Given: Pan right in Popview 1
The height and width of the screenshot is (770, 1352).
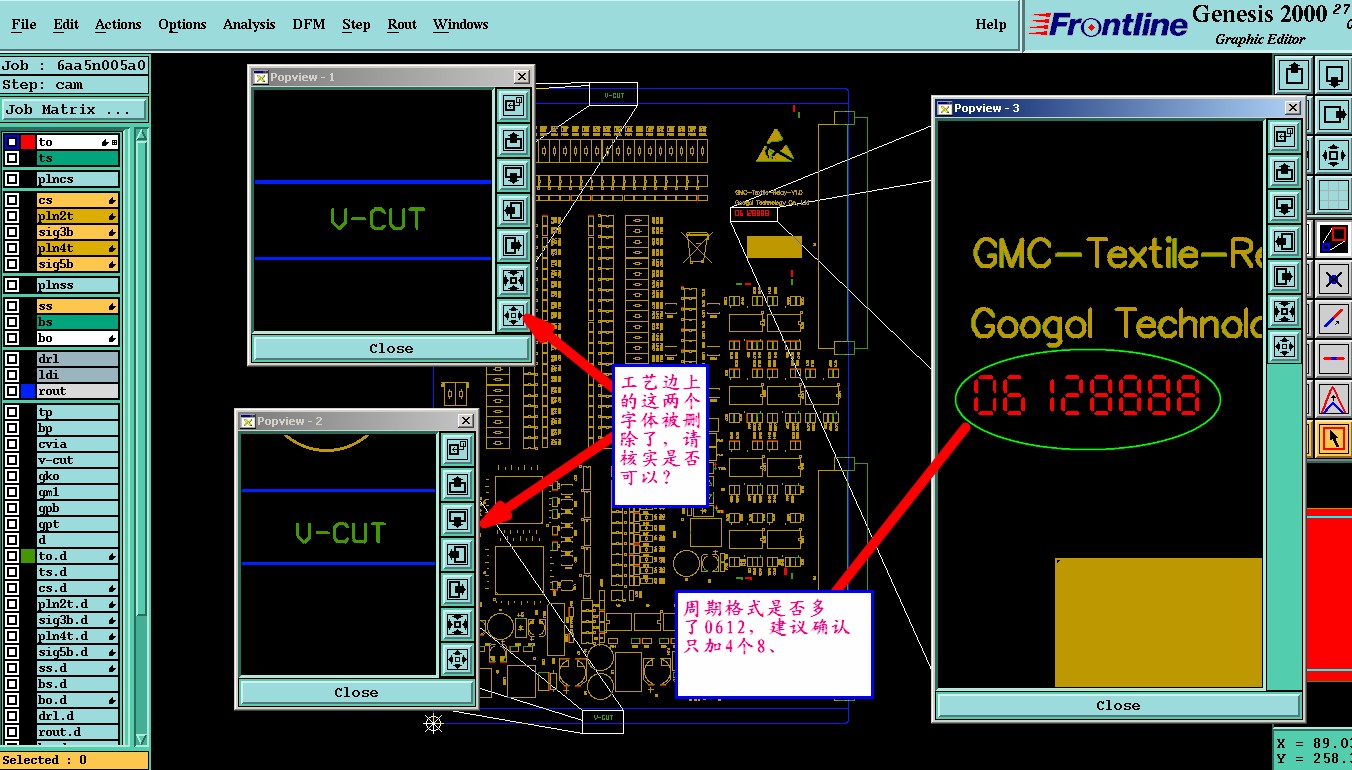Looking at the screenshot, I should (x=513, y=245).
